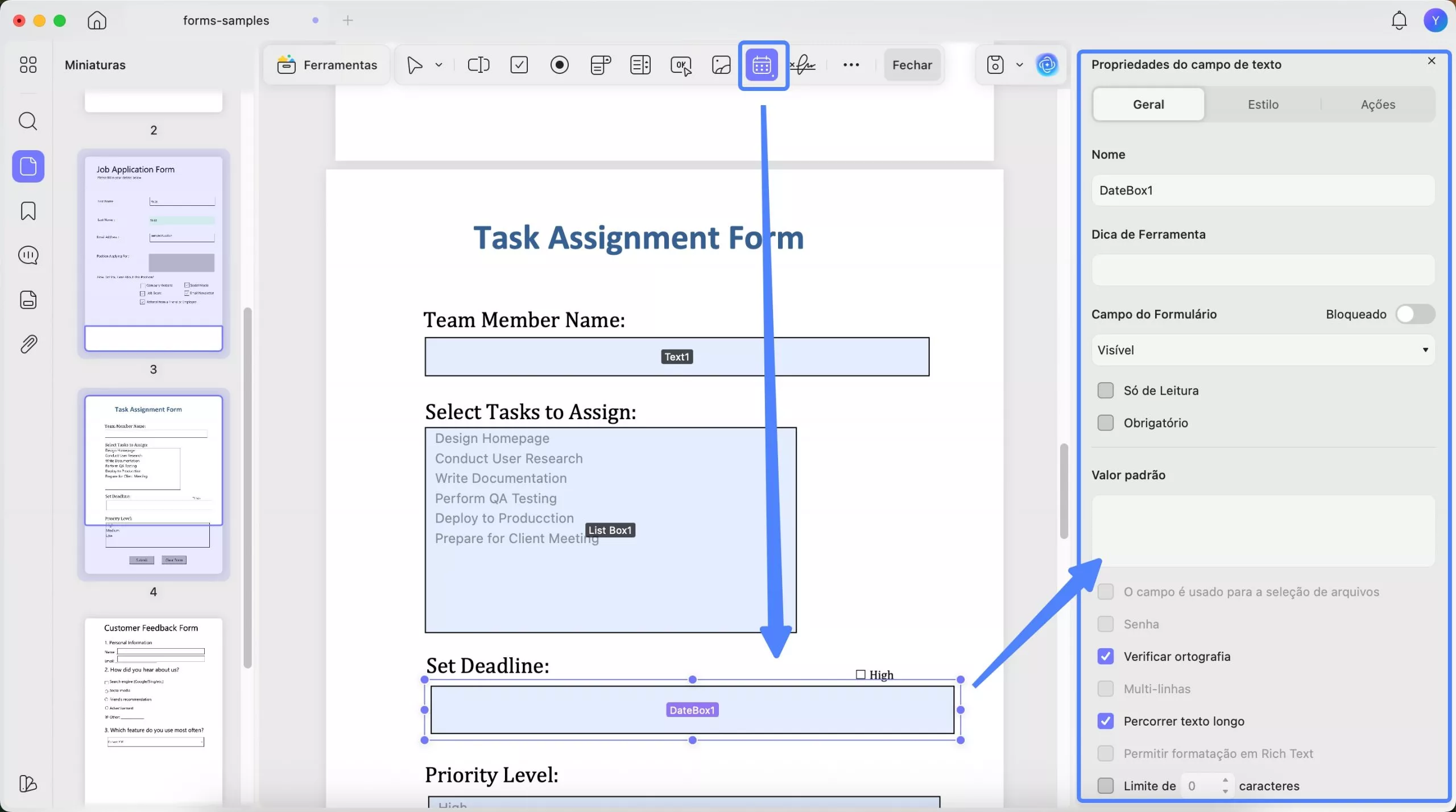Click the Nome input field DateBox1
1456x812 pixels.
[x=1263, y=190]
